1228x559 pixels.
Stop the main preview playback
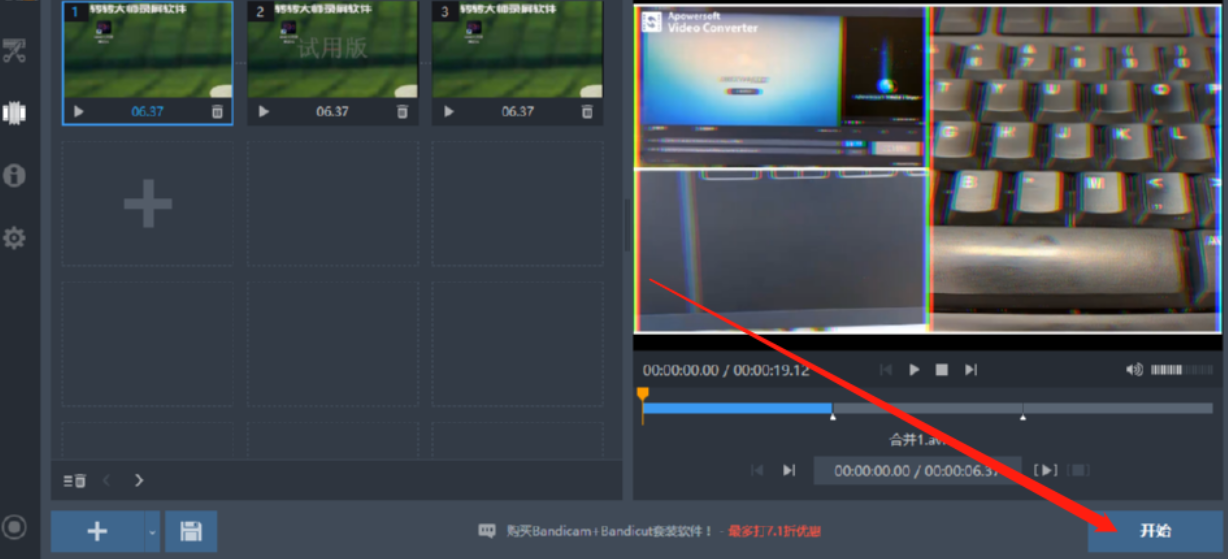coord(942,370)
